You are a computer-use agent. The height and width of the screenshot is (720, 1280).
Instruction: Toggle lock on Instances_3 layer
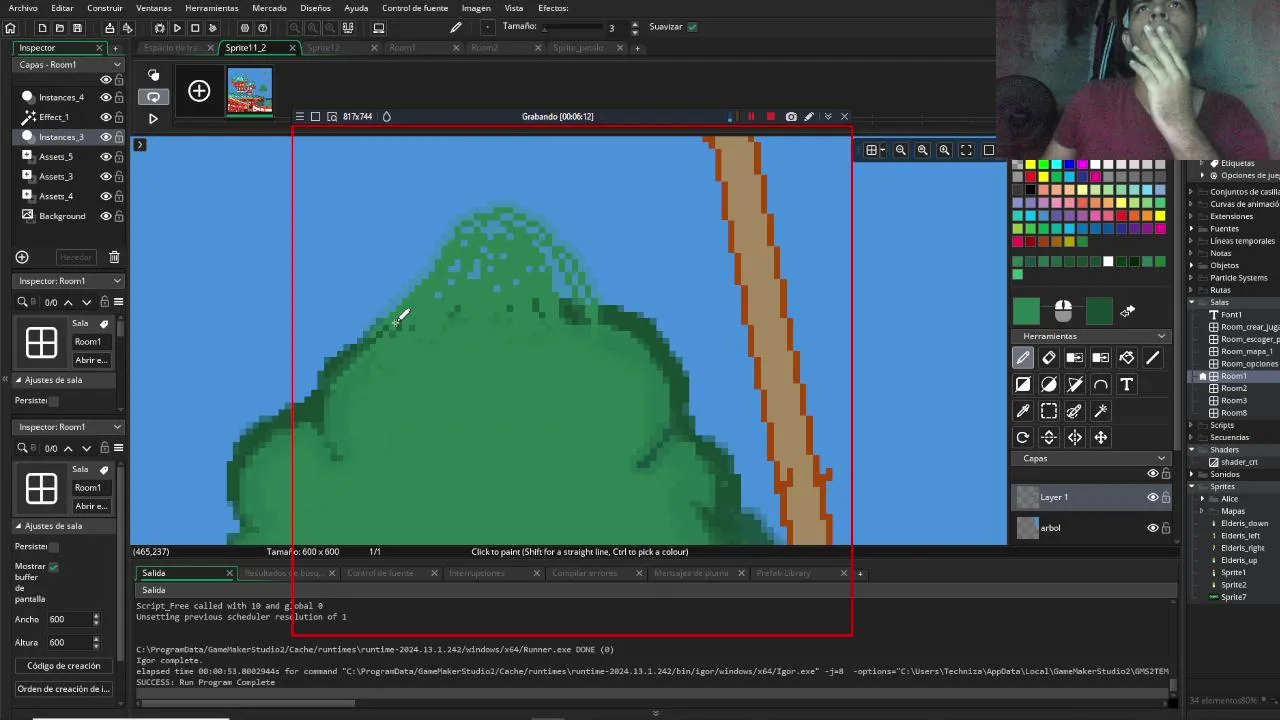click(x=119, y=136)
